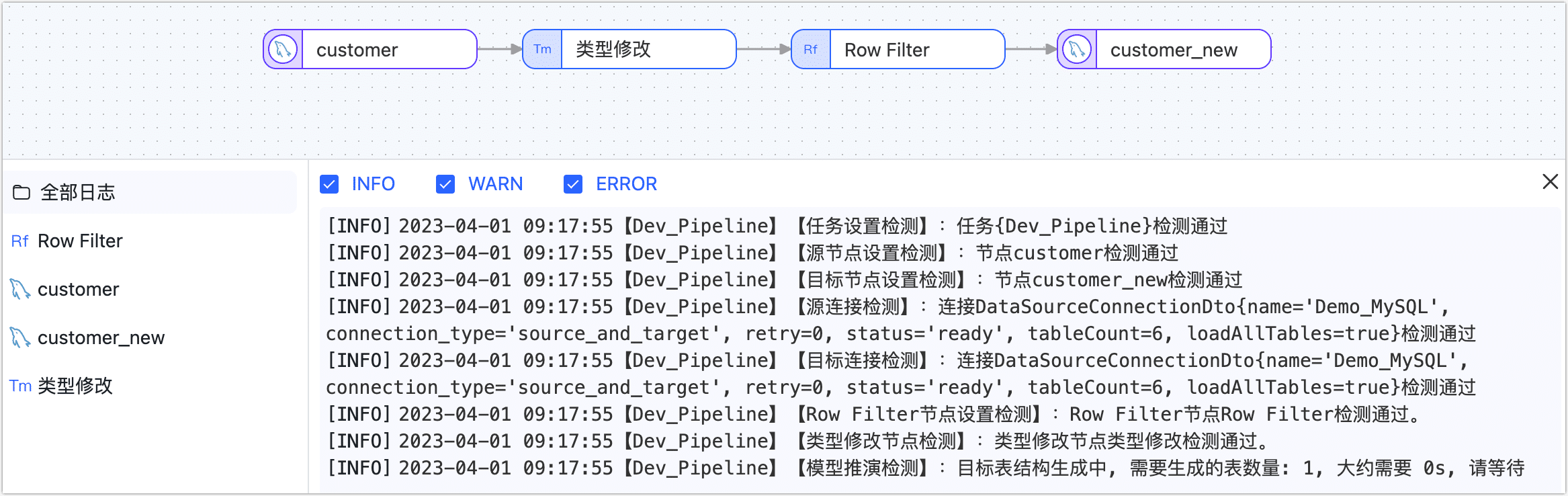Toggle the WARN log level checkbox

pyautogui.click(x=445, y=184)
